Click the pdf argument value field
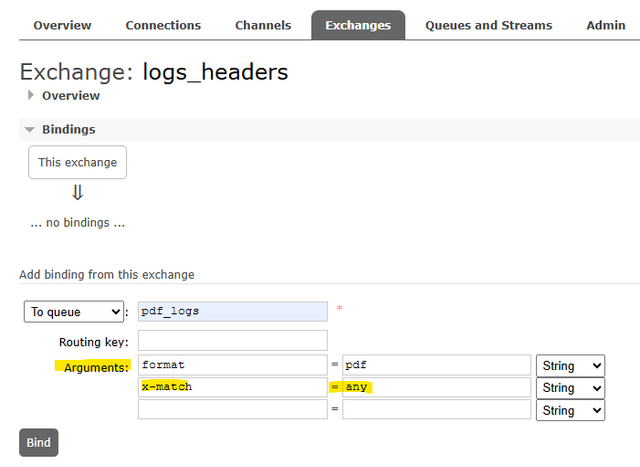The width and height of the screenshot is (640, 467). (436, 365)
